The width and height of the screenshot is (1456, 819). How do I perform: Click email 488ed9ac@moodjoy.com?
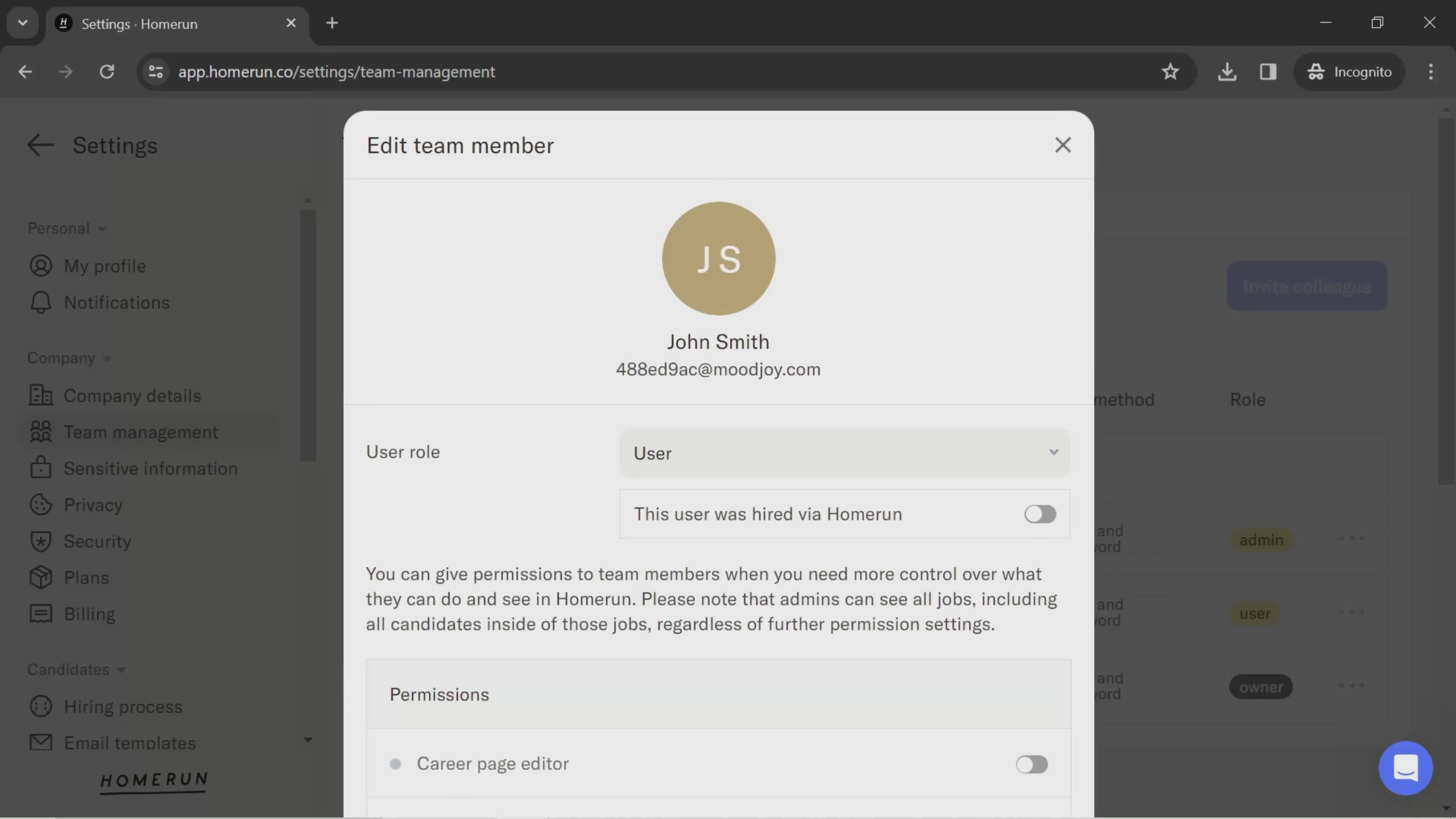pos(718,369)
